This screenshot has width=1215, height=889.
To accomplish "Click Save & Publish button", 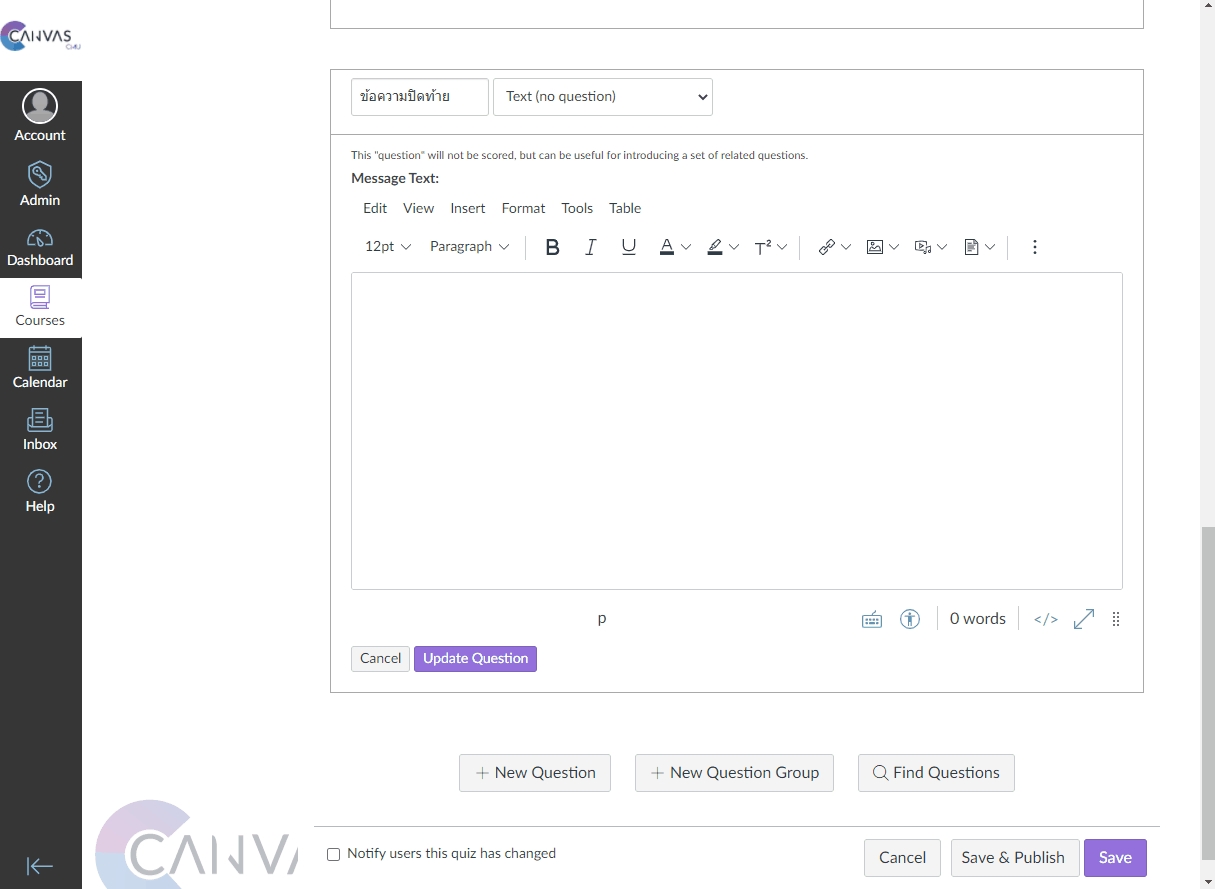I will pyautogui.click(x=1013, y=857).
